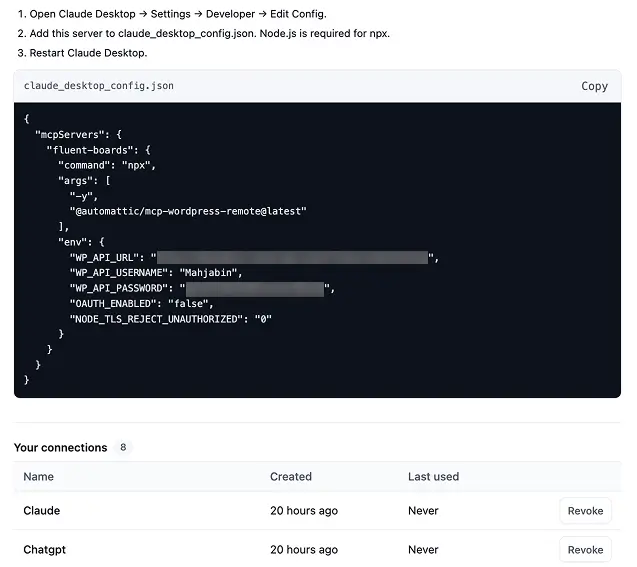Copy the claude_desktop_config.json snippet
The image size is (637, 567).
(594, 86)
